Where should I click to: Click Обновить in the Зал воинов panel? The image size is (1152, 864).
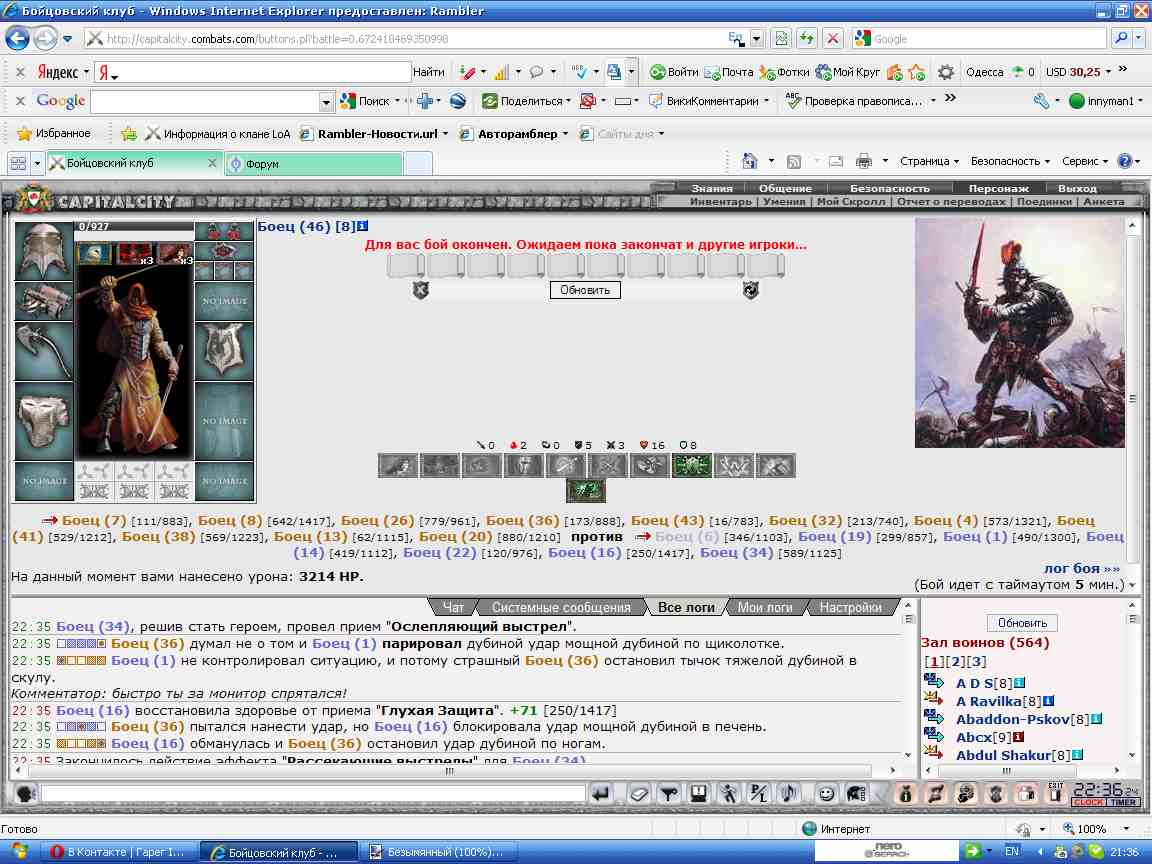(x=1022, y=623)
